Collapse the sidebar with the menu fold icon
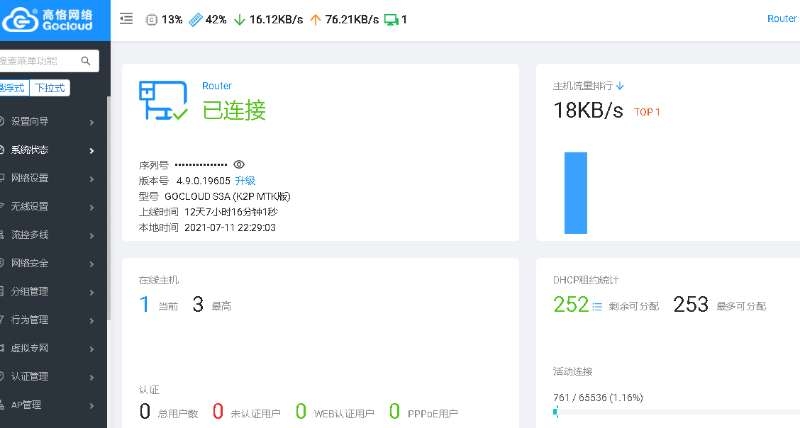This screenshot has width=800, height=428. coord(126,19)
